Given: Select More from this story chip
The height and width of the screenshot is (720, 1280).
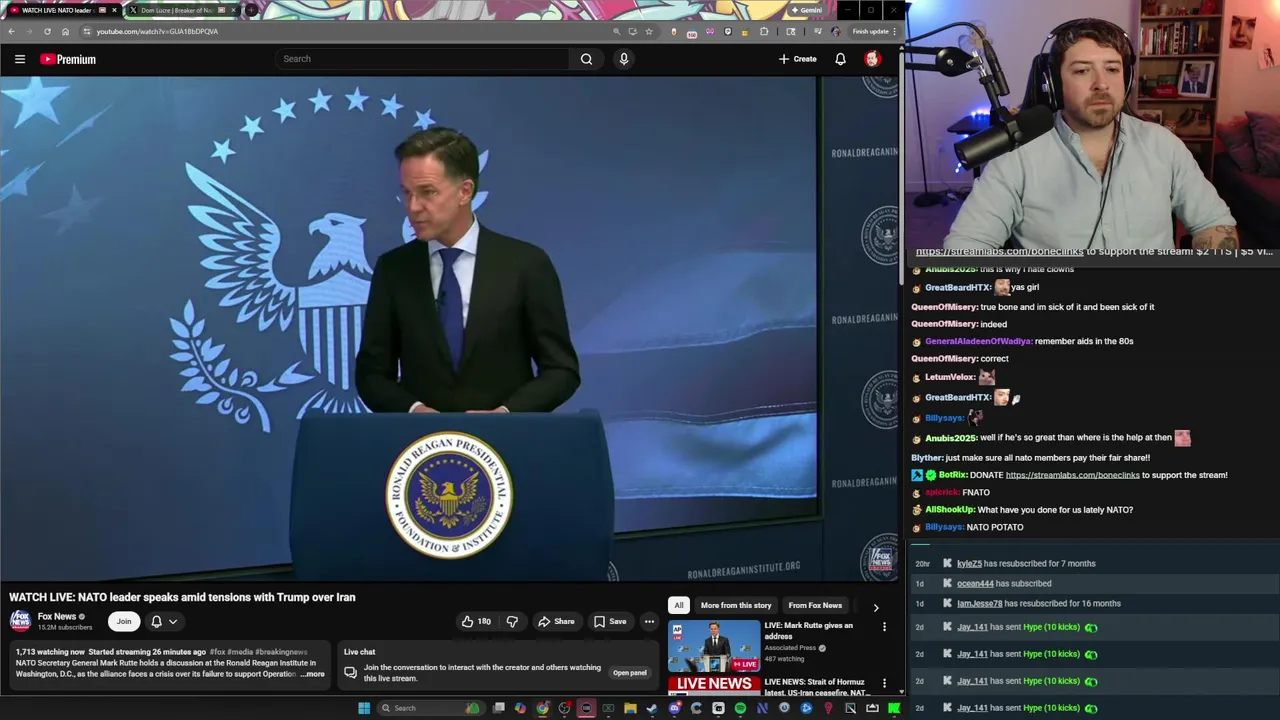Looking at the screenshot, I should coord(736,605).
